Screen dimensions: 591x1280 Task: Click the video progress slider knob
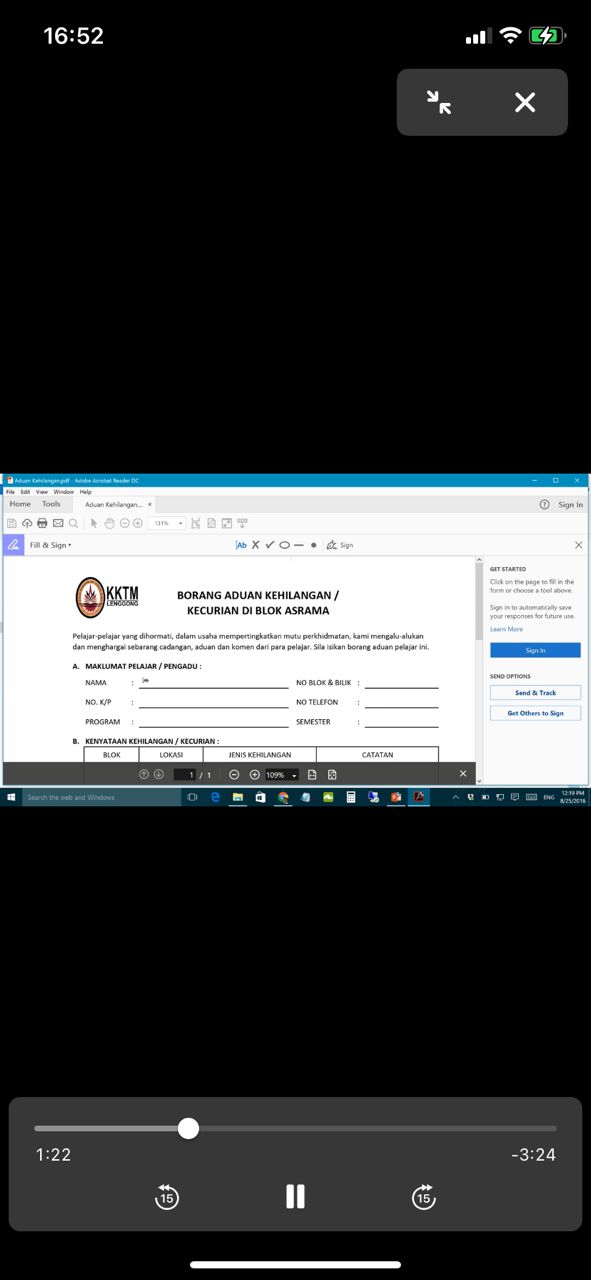(x=188, y=1129)
